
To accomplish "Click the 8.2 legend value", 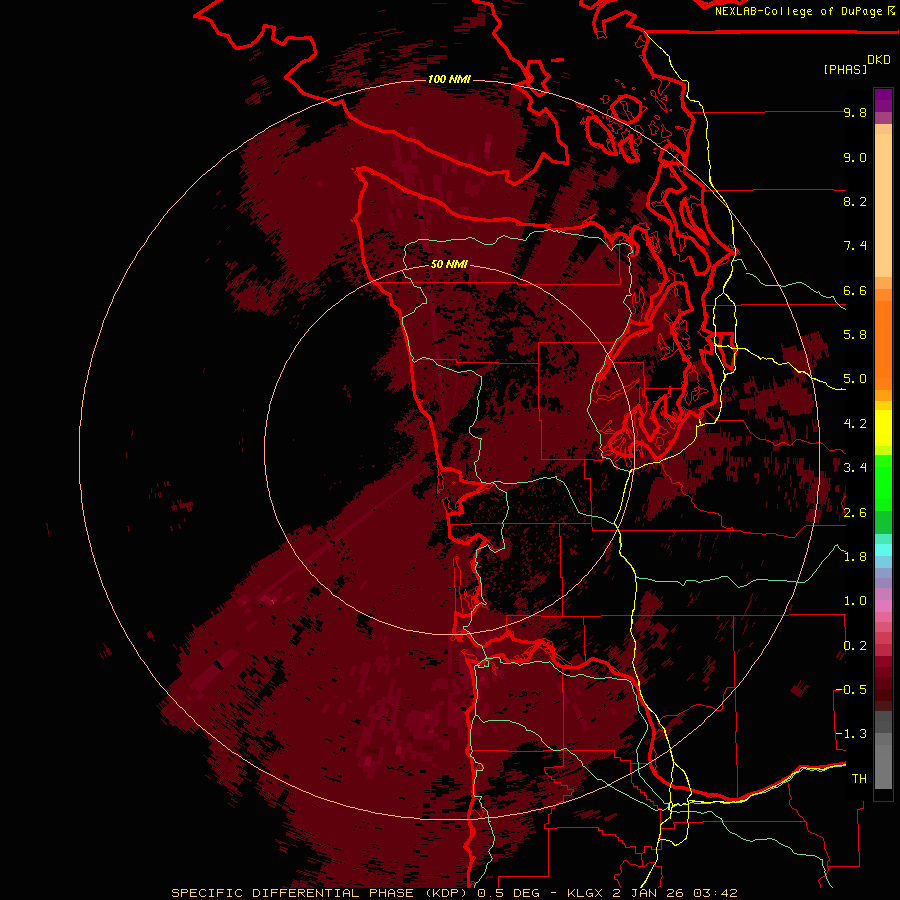I will 855,201.
